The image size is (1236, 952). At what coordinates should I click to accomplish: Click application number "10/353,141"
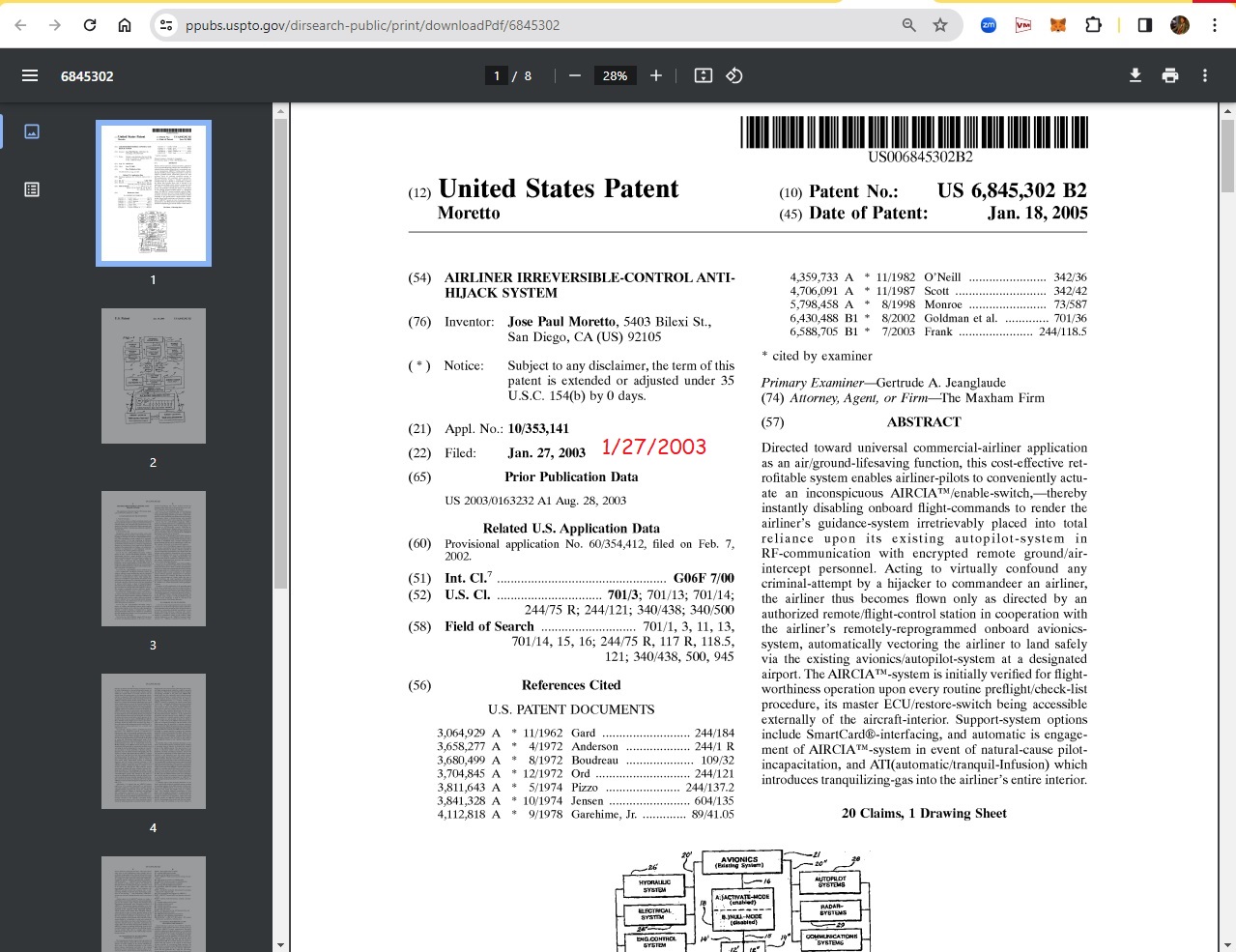click(538, 429)
